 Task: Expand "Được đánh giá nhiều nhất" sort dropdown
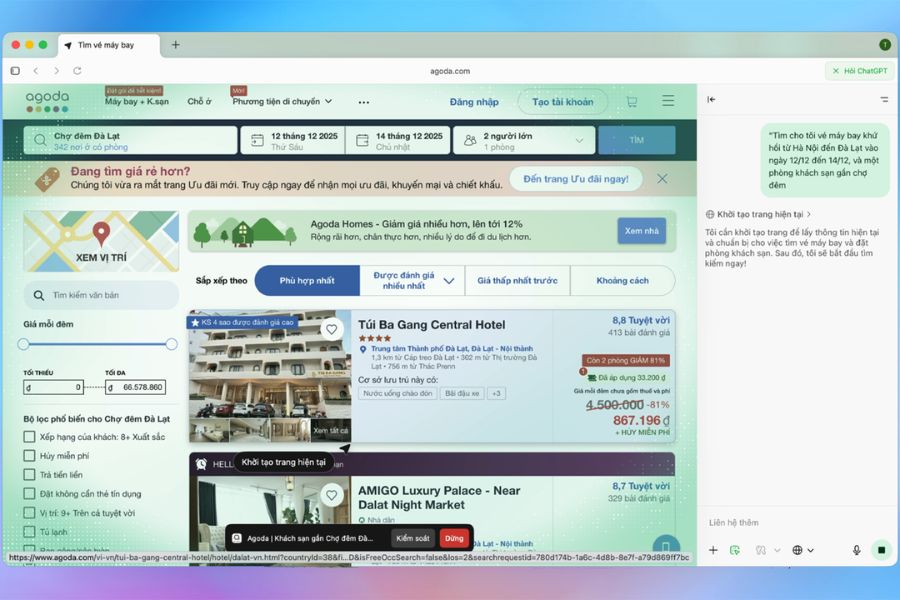pos(449,281)
